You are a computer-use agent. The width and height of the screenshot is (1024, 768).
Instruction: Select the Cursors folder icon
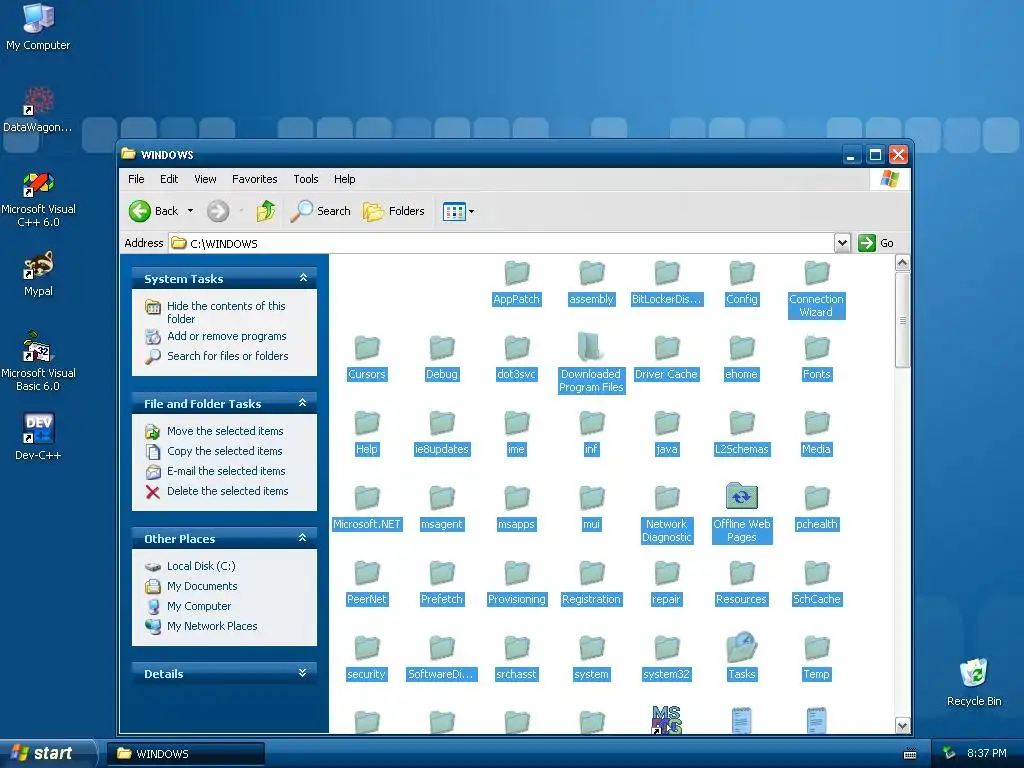point(366,348)
